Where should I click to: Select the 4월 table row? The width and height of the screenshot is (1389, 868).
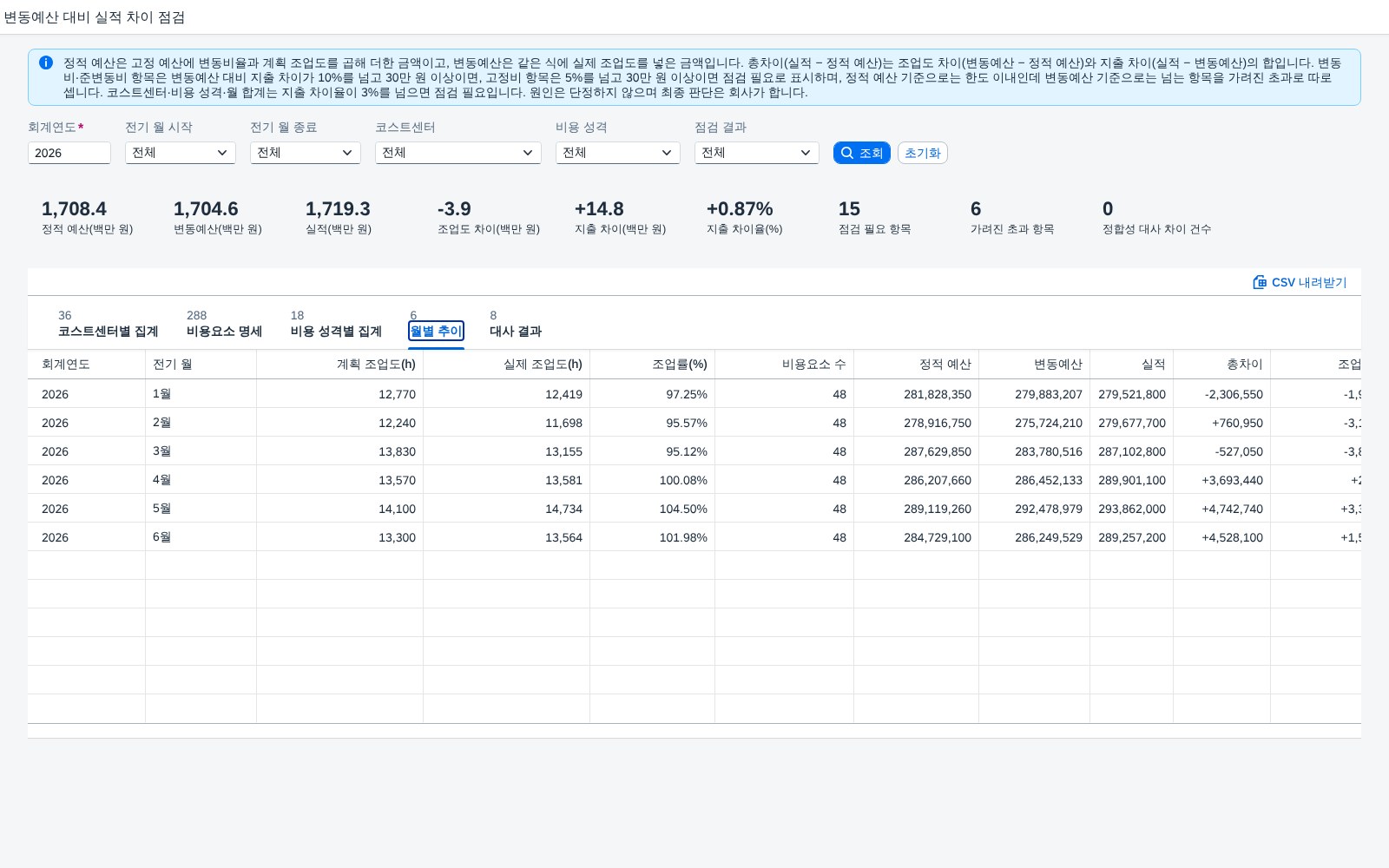(694, 480)
